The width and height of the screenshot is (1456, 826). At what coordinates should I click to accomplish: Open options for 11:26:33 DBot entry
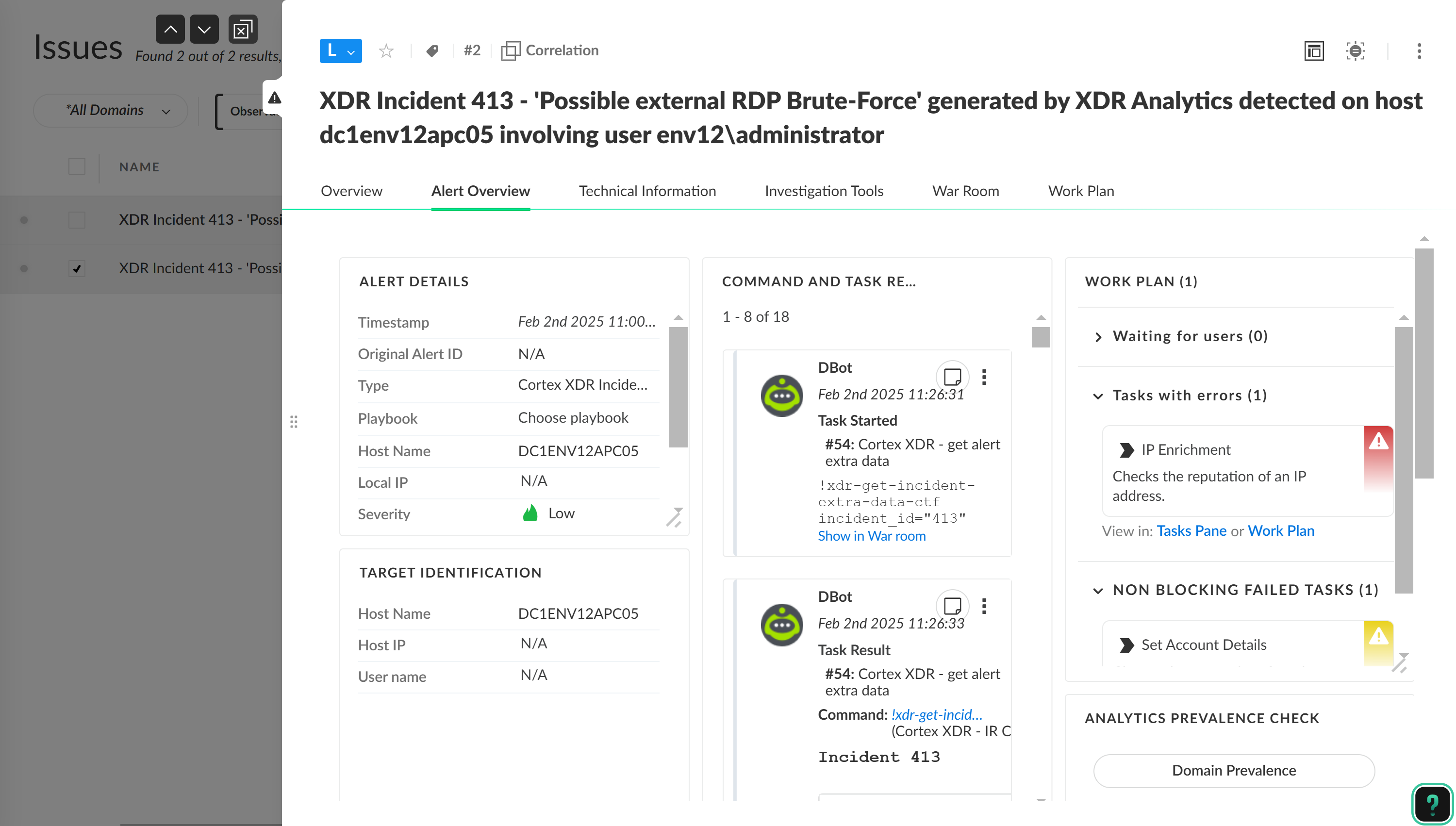[x=984, y=607]
